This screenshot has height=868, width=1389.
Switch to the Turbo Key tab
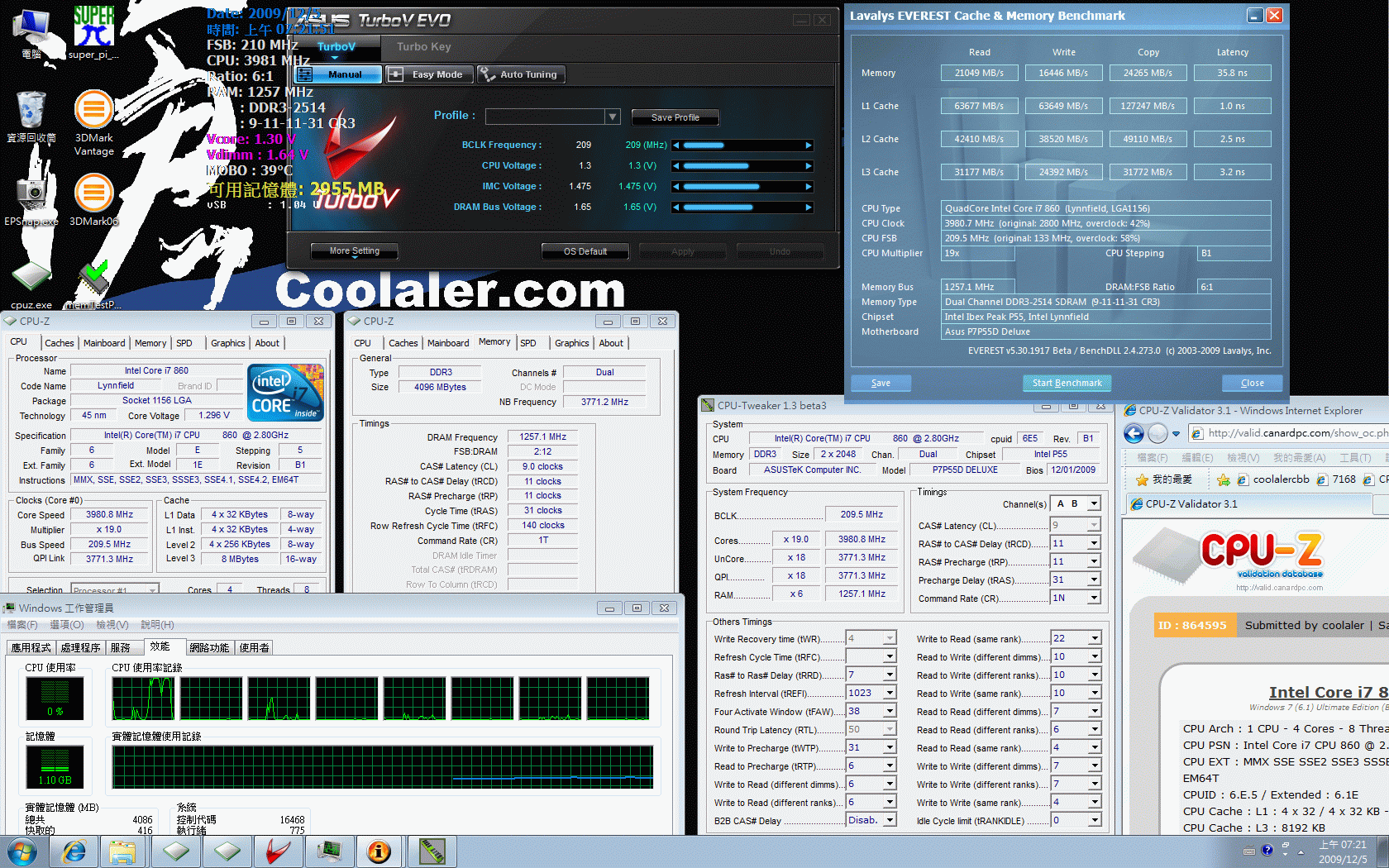tap(423, 47)
